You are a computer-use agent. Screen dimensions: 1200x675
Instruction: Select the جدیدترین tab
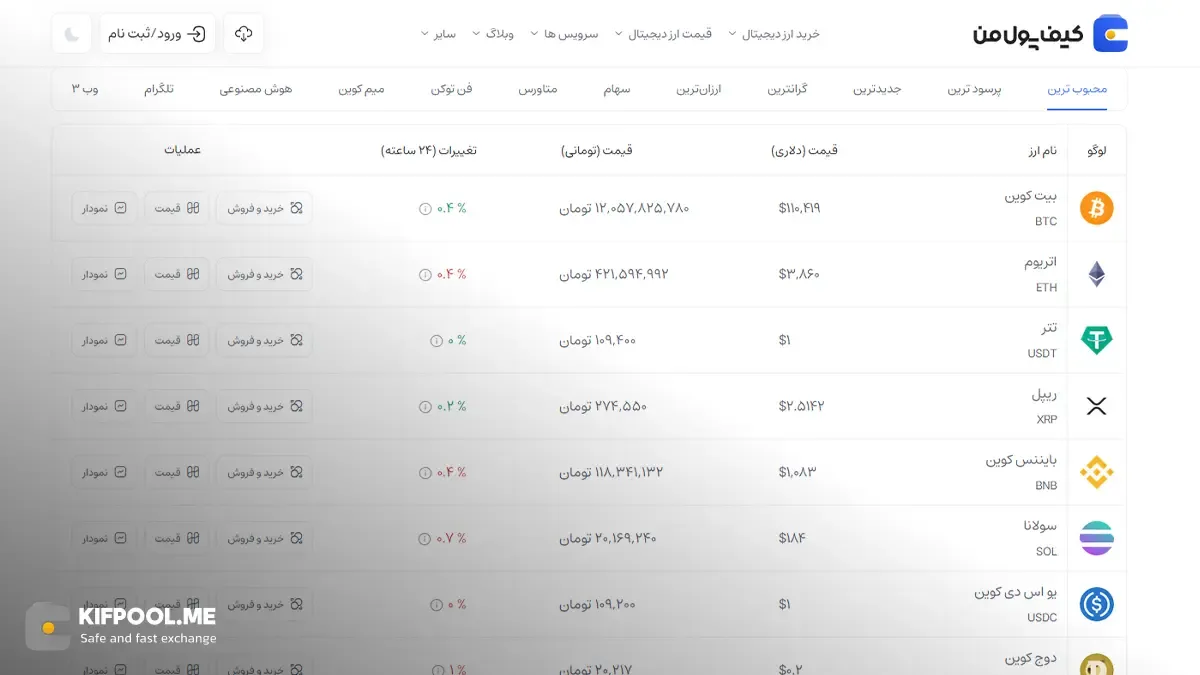pos(877,89)
